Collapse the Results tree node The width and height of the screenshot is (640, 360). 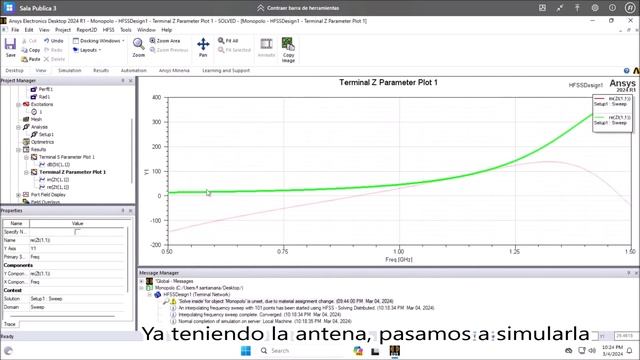(18, 149)
